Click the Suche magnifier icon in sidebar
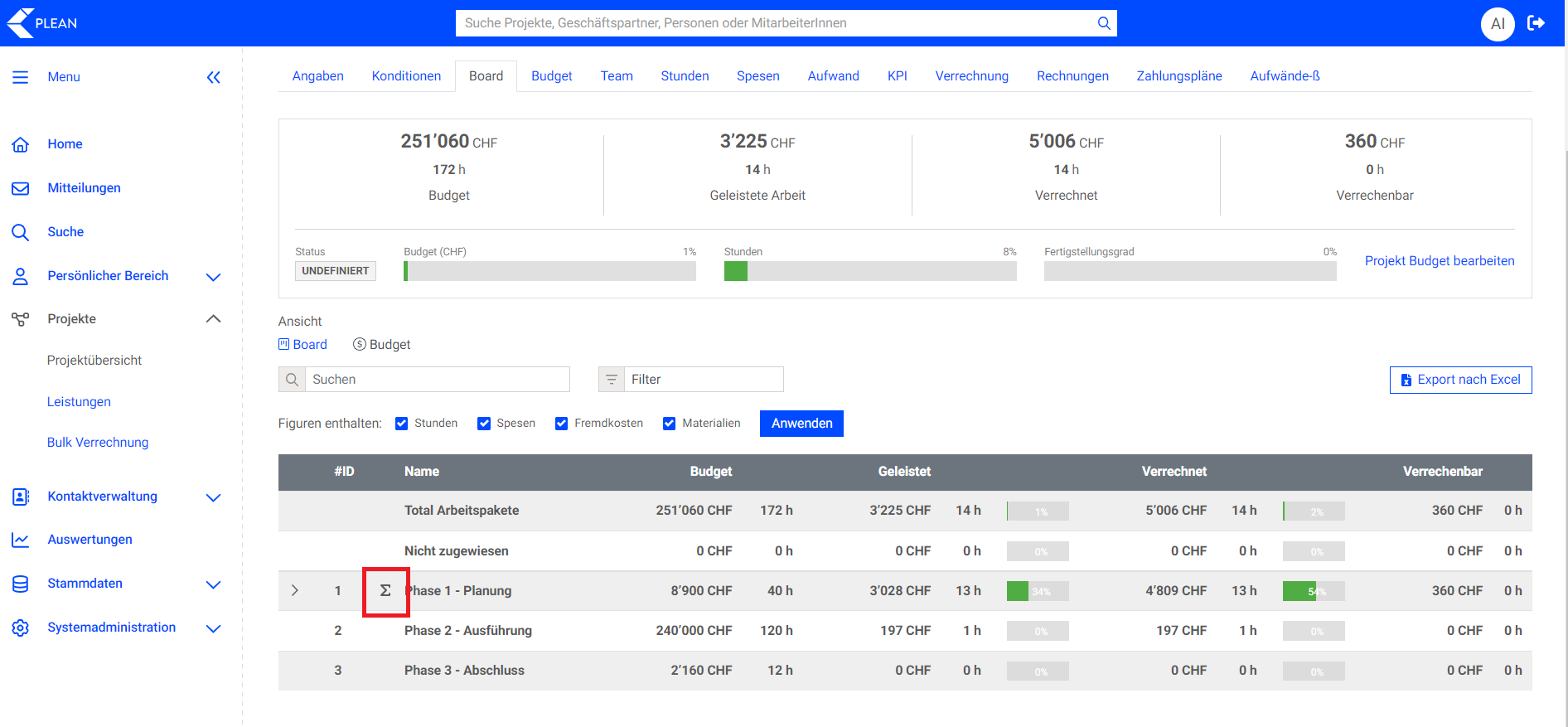 21,232
